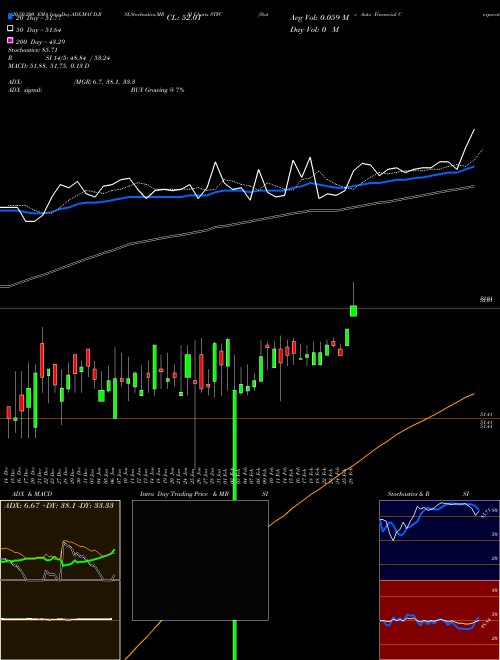The height and width of the screenshot is (660, 500).
Task: Open the red RSI indicator chart
Action: 439,620
